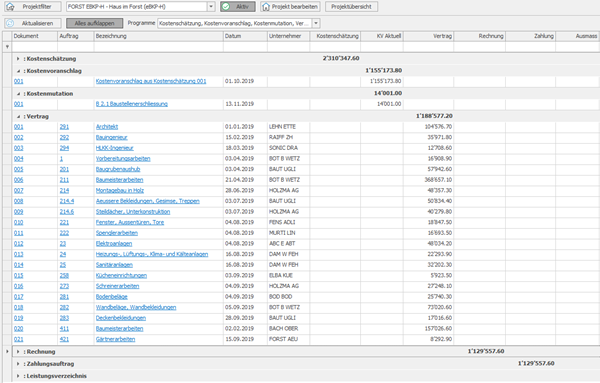Toggle Alles aufklappen button

point(95,23)
